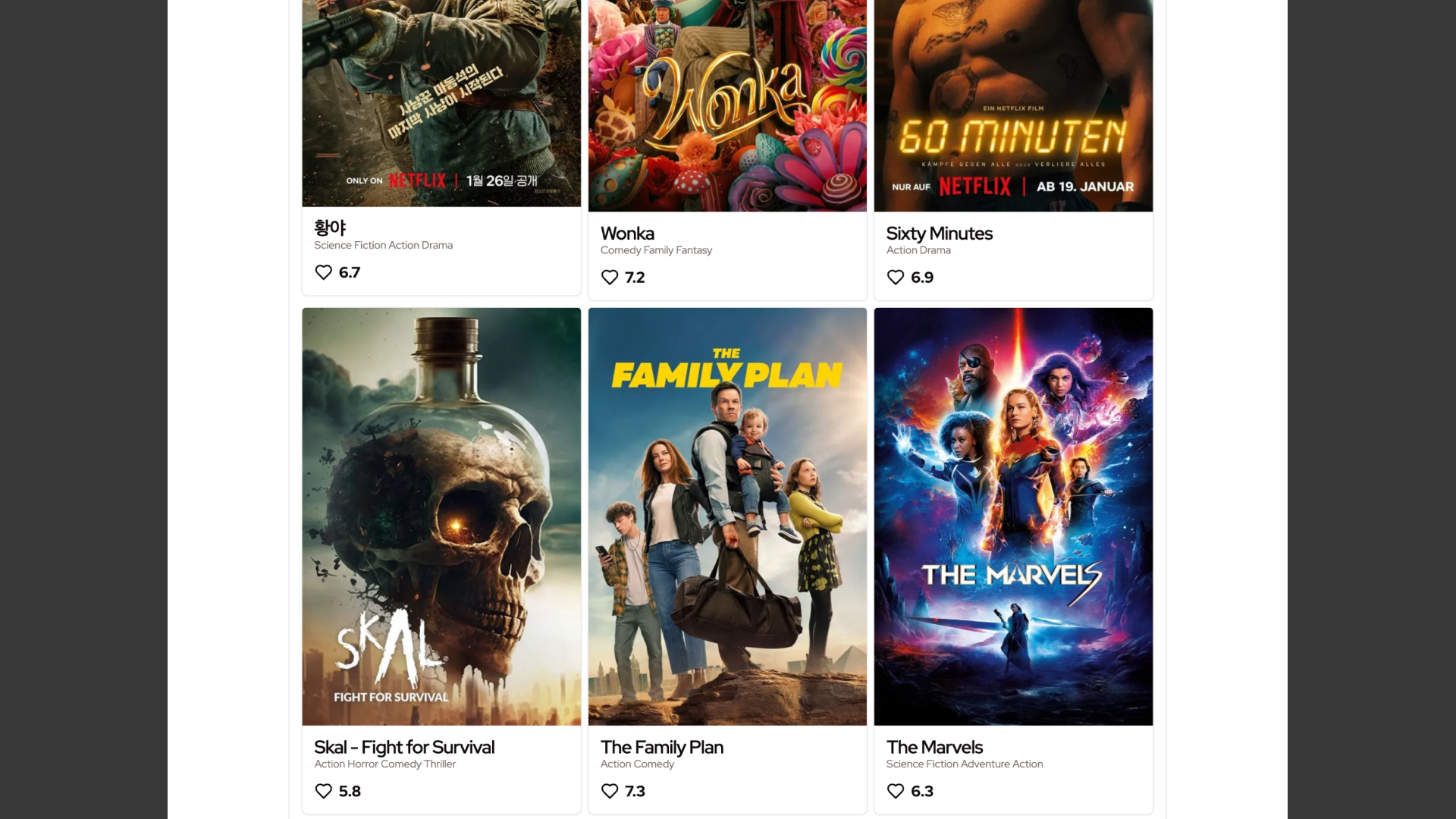Open the Wonka movie poster
This screenshot has height=819, width=1456.
coord(727,105)
